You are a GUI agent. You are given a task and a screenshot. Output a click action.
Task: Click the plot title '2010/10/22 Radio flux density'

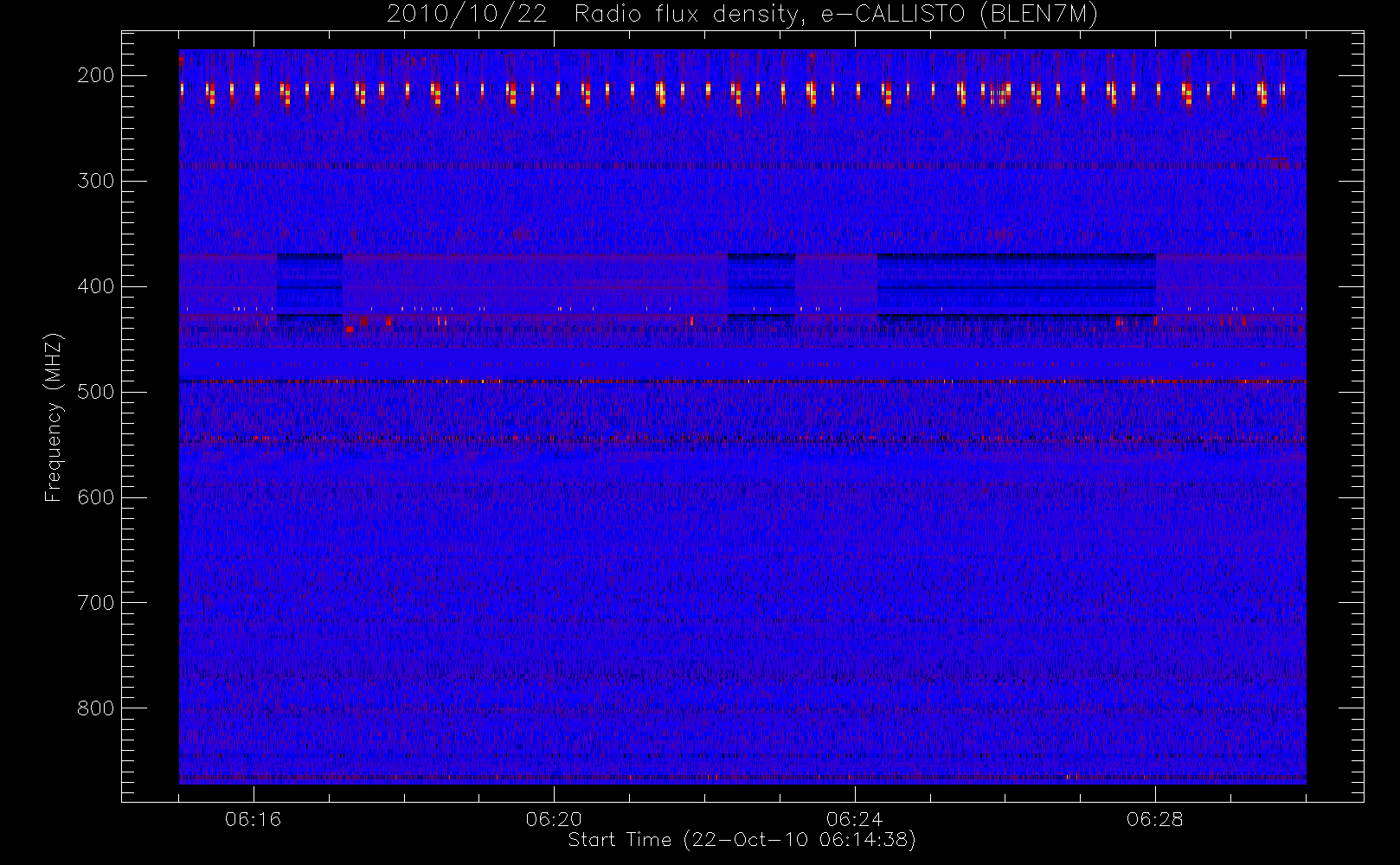742,15
